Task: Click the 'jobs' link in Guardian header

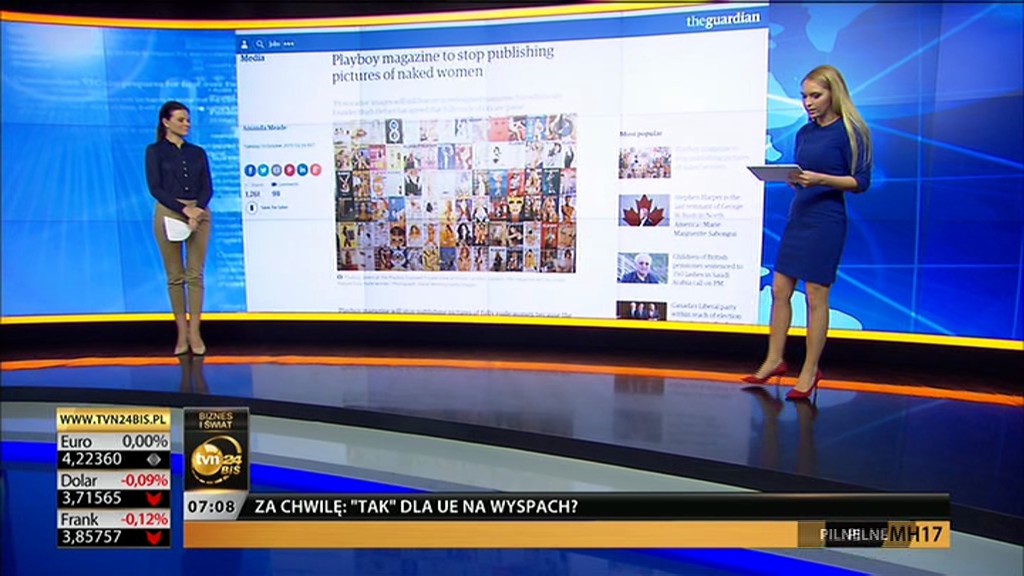Action: [274, 44]
